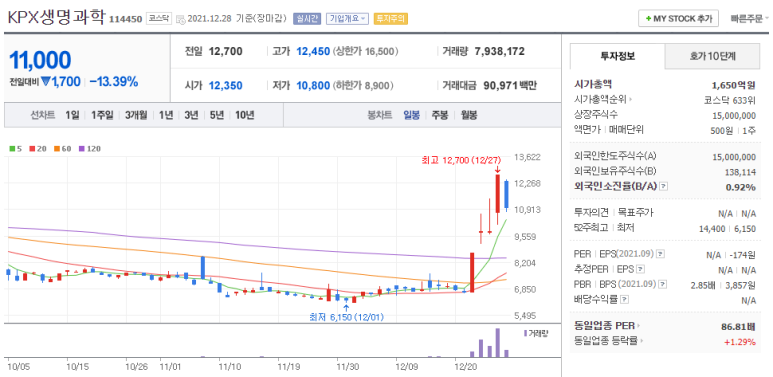This screenshot has height=377, width=773.
Task: Click the stock code 114450
Action: click(126, 19)
